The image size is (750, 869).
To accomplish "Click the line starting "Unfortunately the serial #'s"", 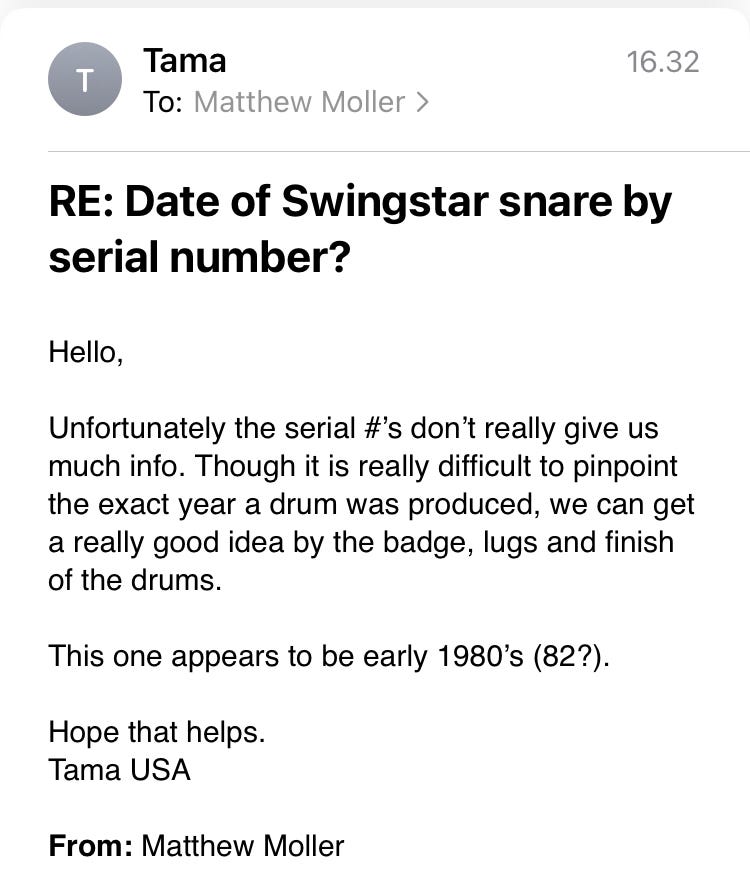I will (x=354, y=428).
